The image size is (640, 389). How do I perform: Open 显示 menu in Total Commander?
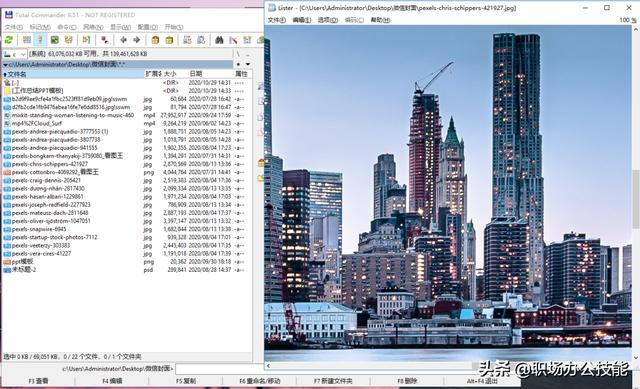coord(120,27)
